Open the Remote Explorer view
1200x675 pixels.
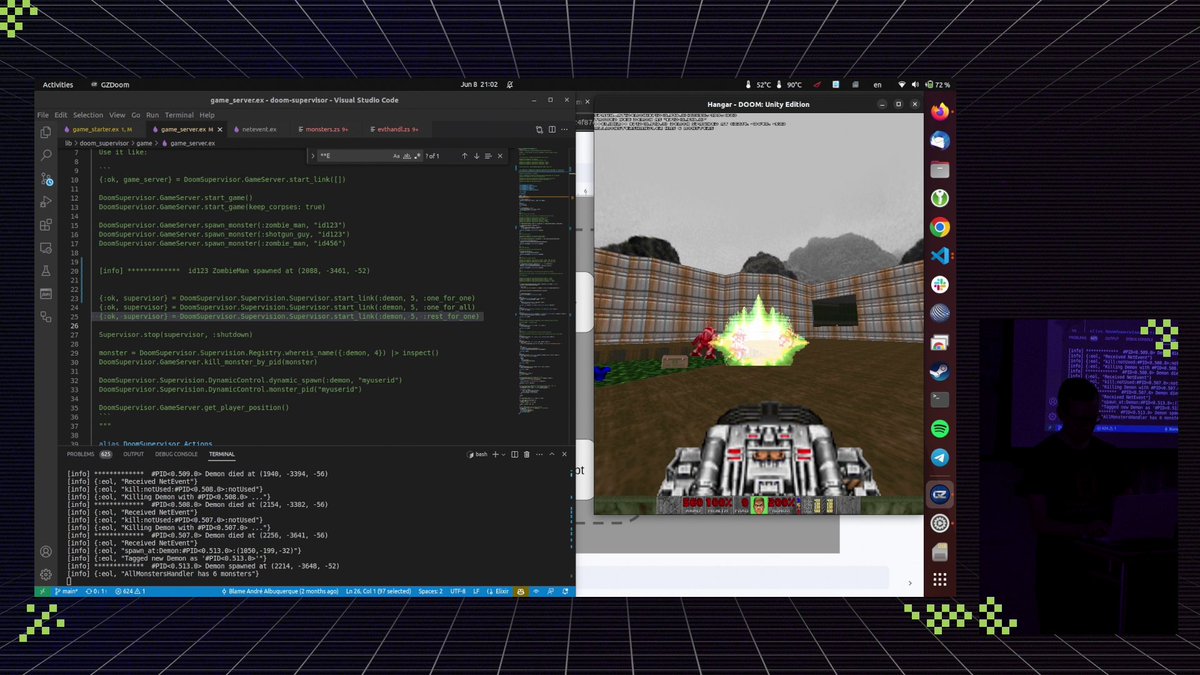[46, 248]
